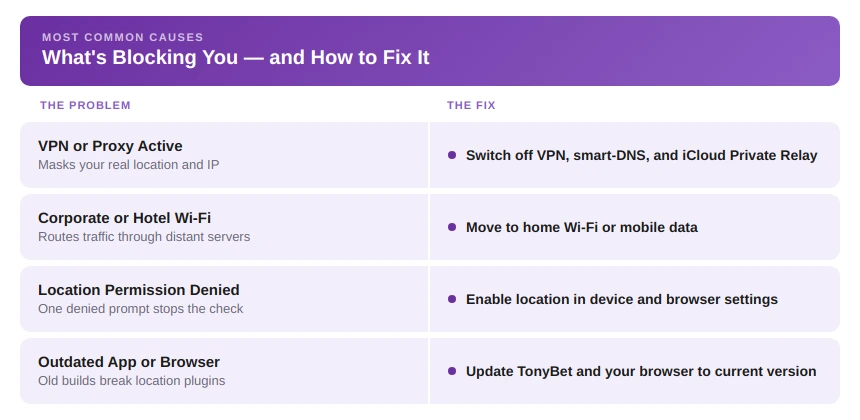This screenshot has width=860, height=420.
Task: Click Update TonyBet and your browser text
Action: pos(641,371)
